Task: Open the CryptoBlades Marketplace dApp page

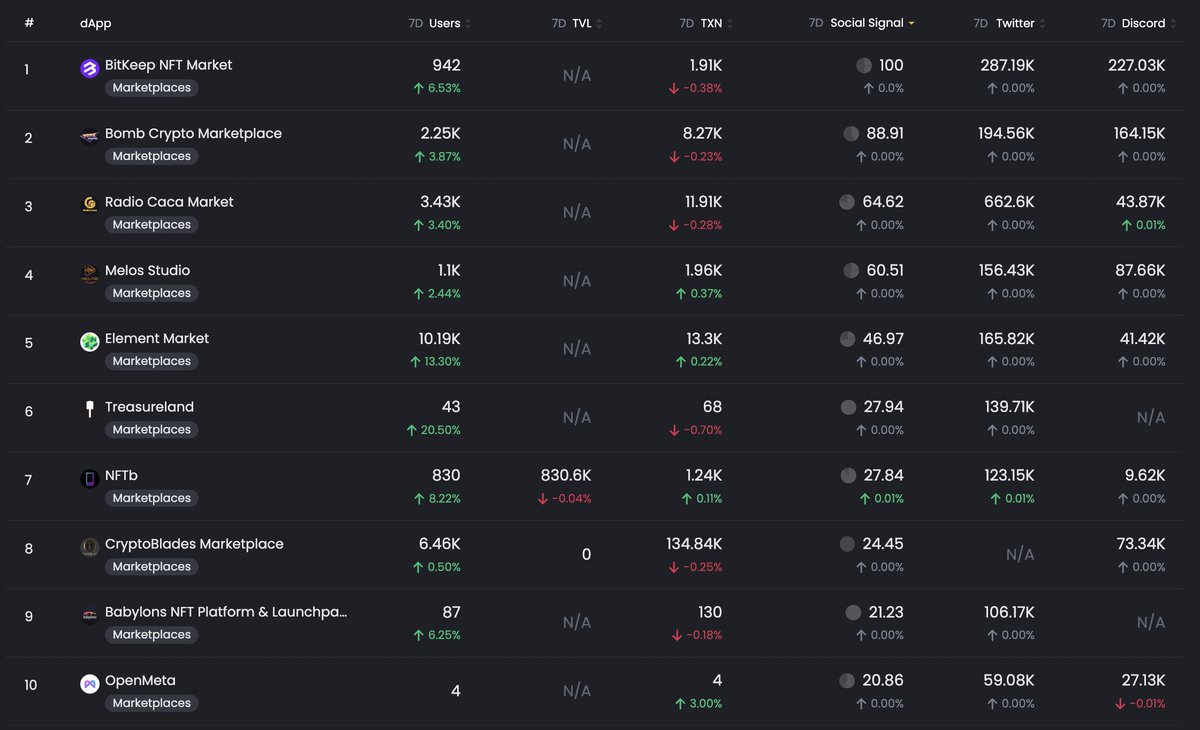Action: tap(194, 544)
